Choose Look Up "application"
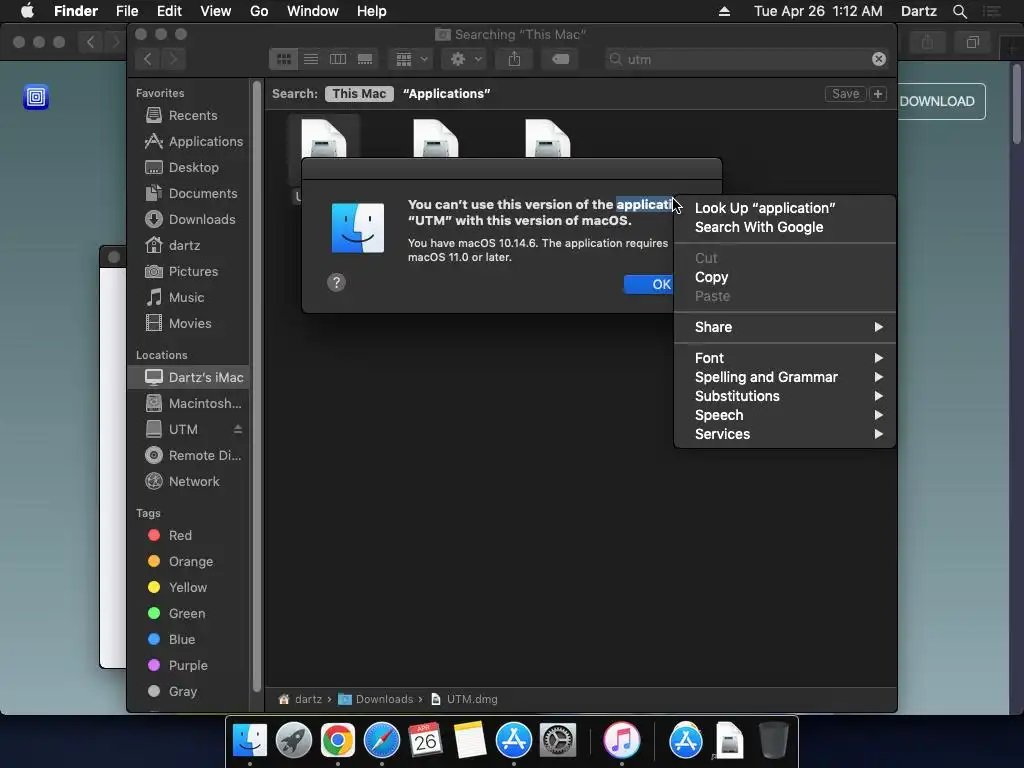This screenshot has height=768, width=1024. (x=784, y=208)
